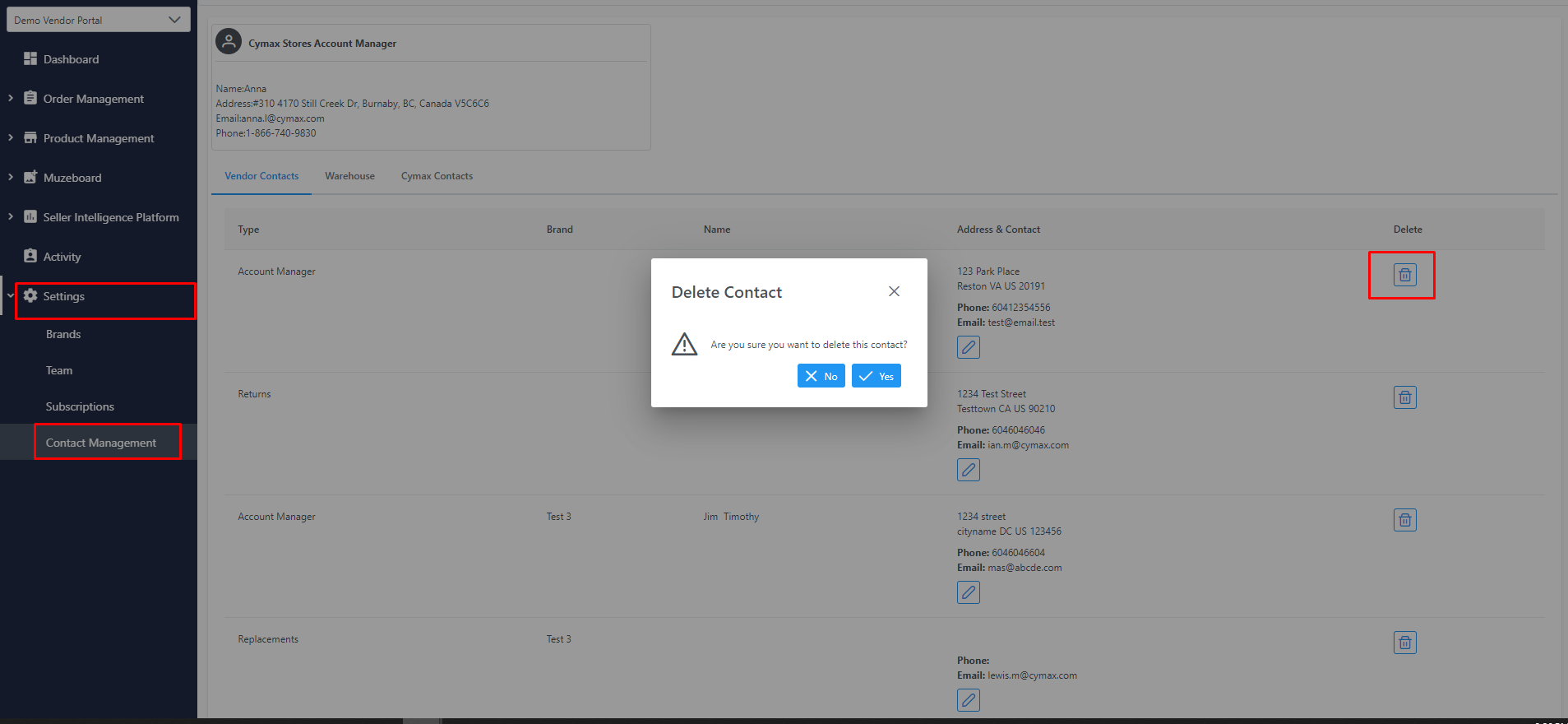Open Team under Settings
The width and height of the screenshot is (1568, 724).
[59, 370]
